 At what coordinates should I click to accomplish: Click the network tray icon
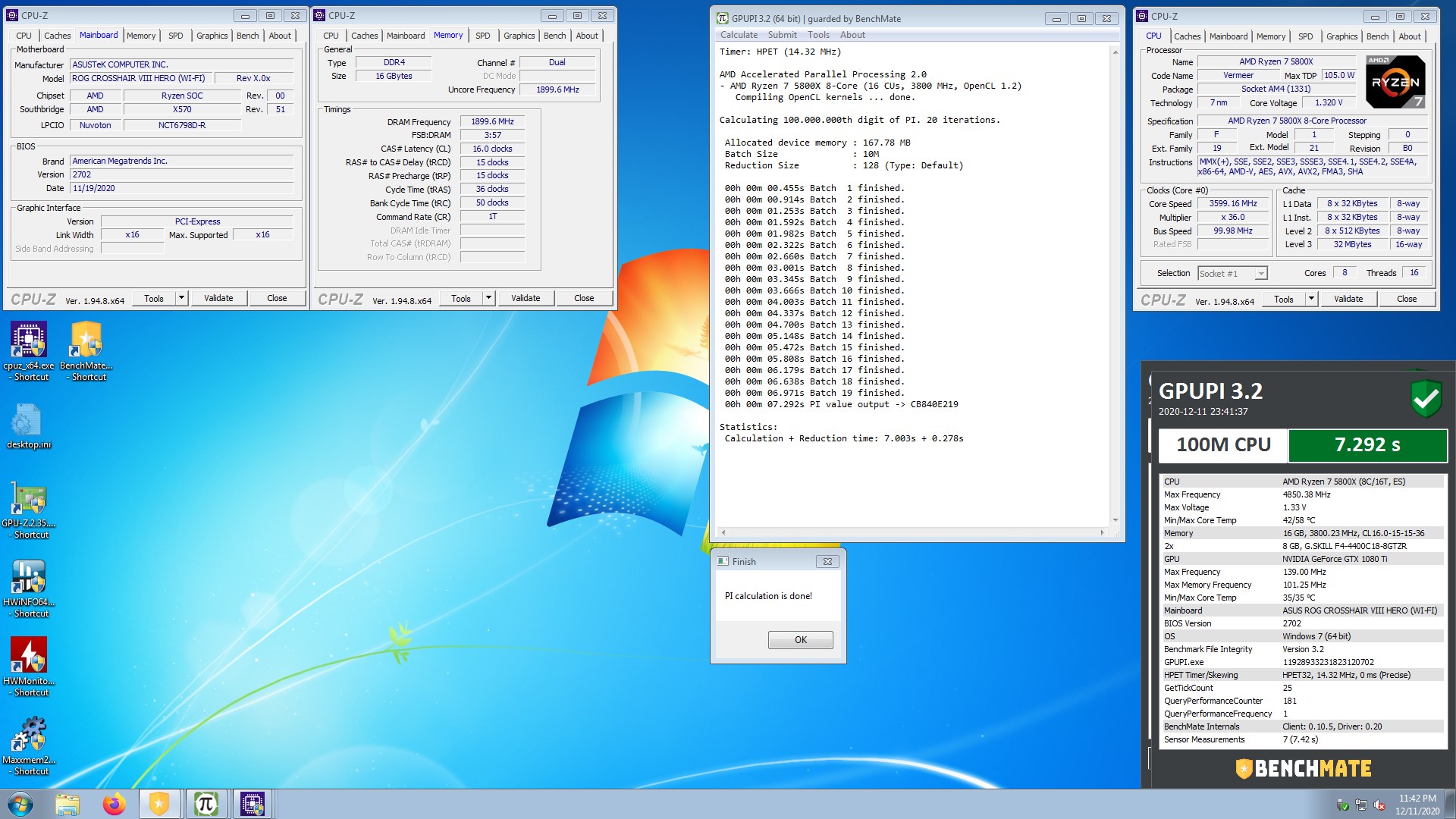pos(1361,805)
